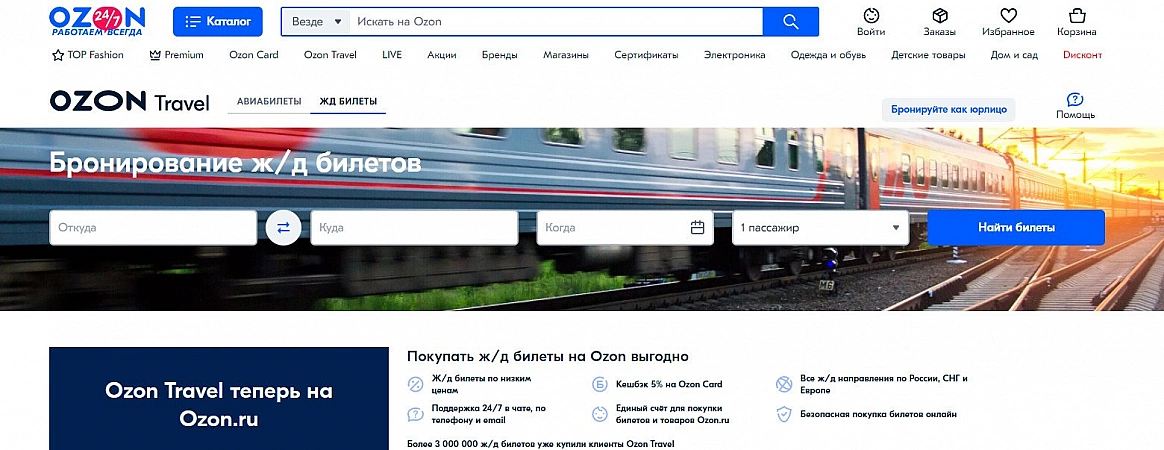The width and height of the screenshot is (1164, 450).
Task: Open the Корзина shopping cart
Action: [x=1076, y=17]
